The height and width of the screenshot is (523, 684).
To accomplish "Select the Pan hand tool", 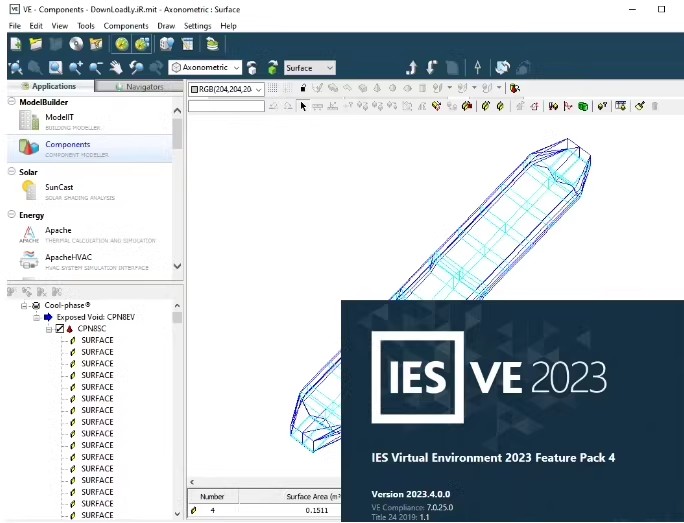I will click(116, 68).
